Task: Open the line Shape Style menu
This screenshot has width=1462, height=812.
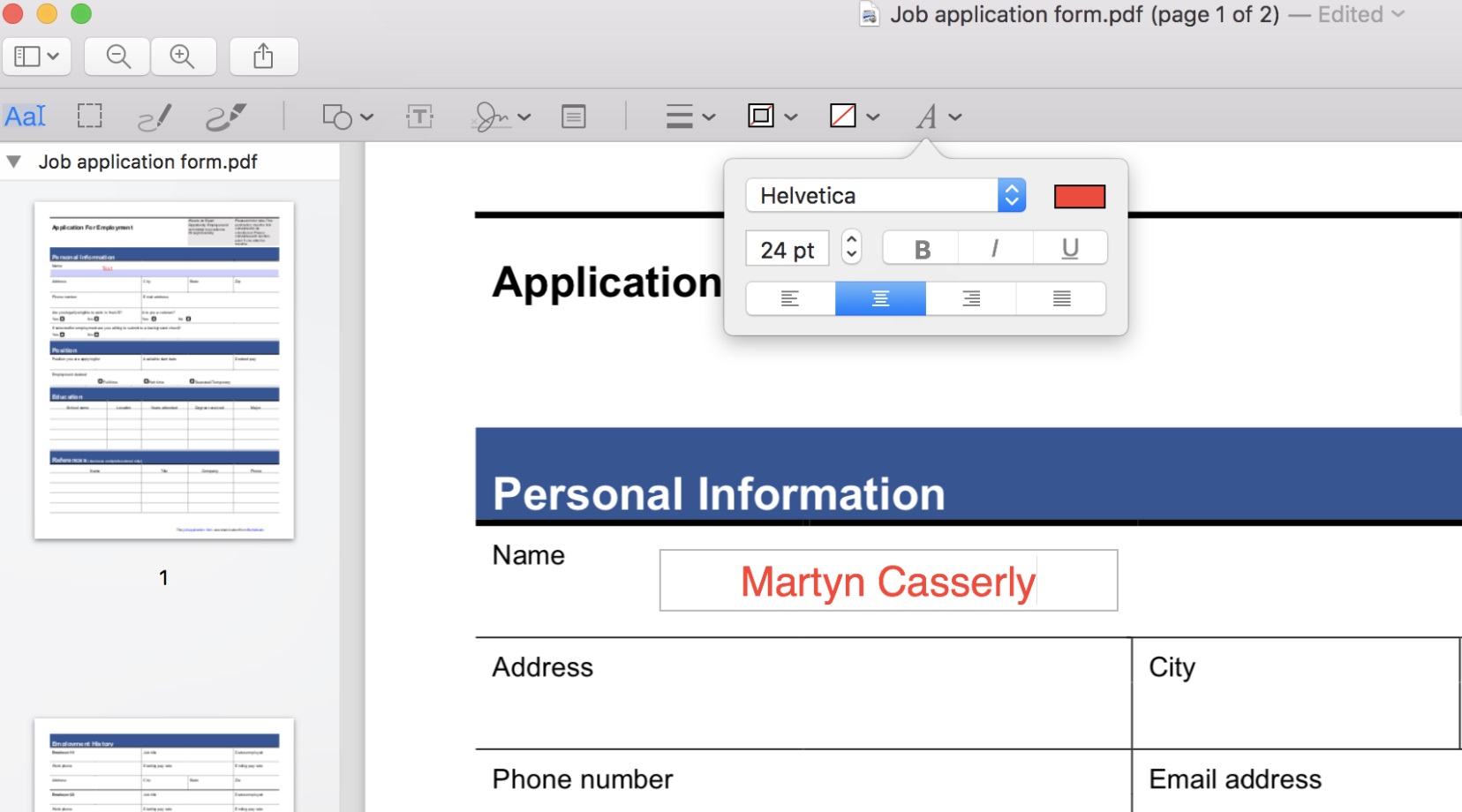Action: 690,116
